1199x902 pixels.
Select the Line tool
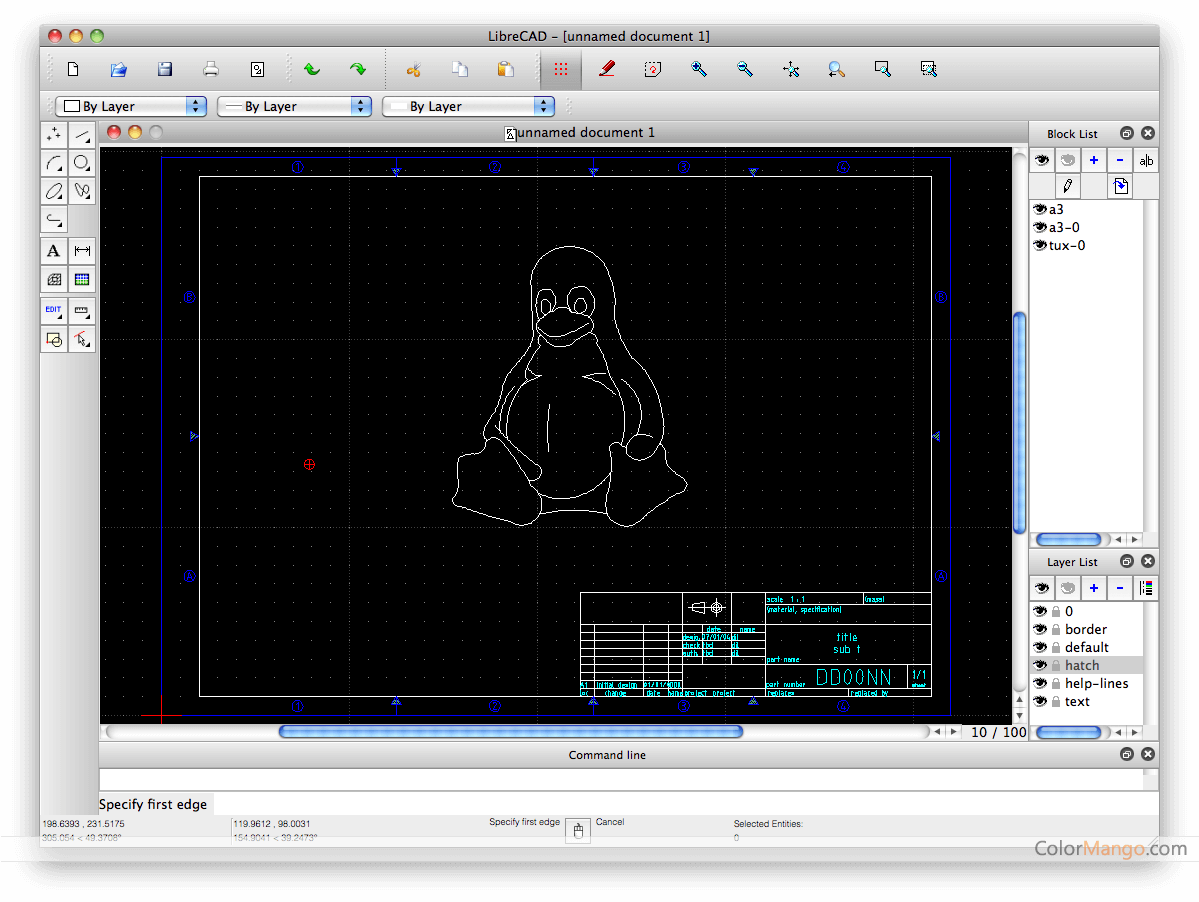pyautogui.click(x=82, y=134)
